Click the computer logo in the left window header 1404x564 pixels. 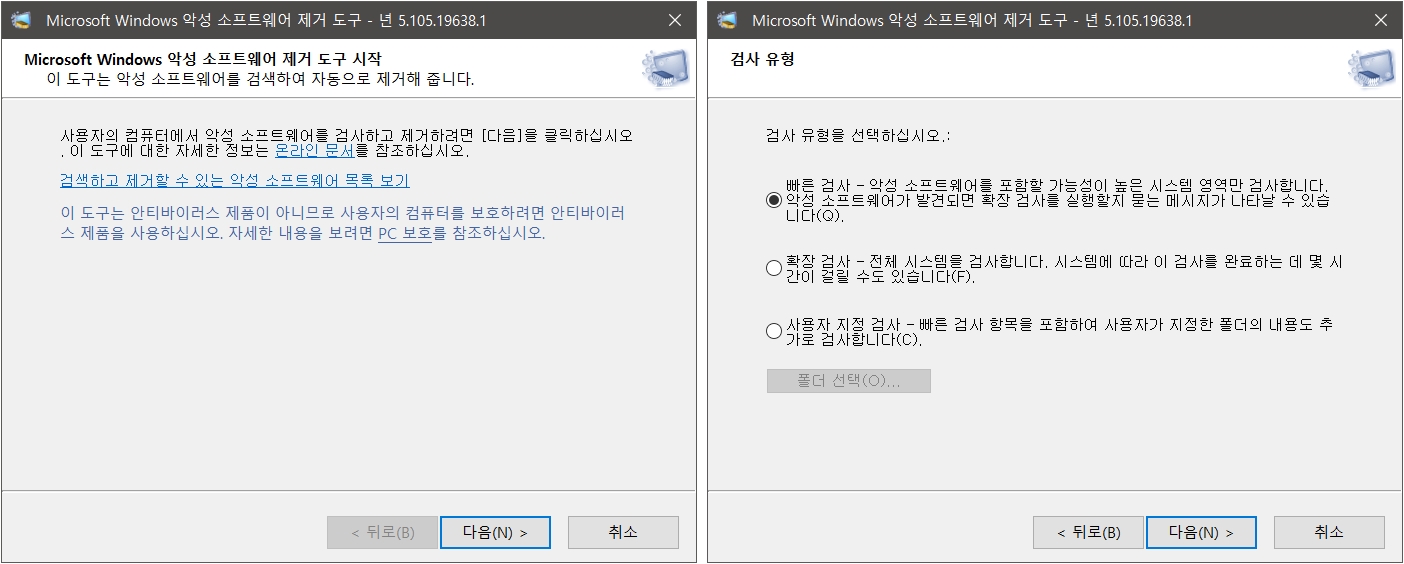[x=665, y=69]
